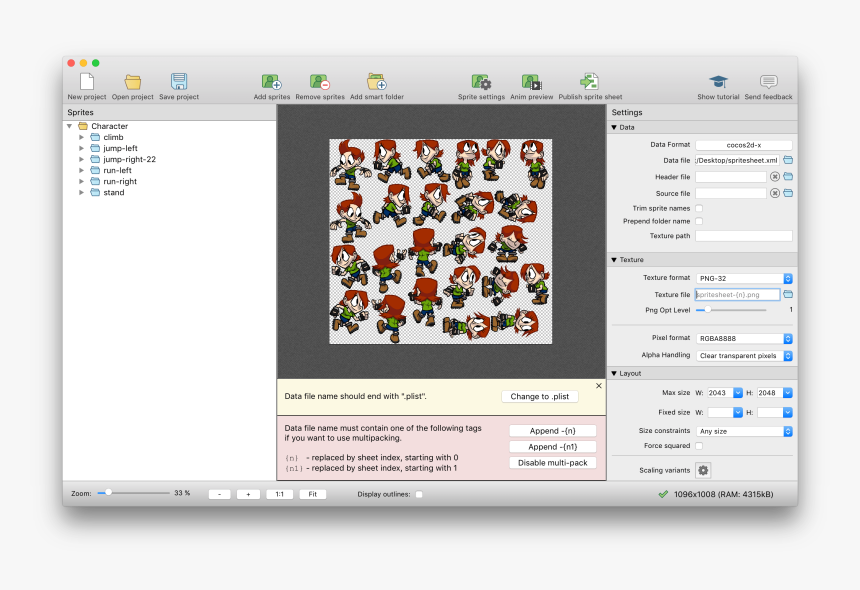The image size is (860, 590).
Task: Toggle the Force squared checkbox
Action: (699, 446)
